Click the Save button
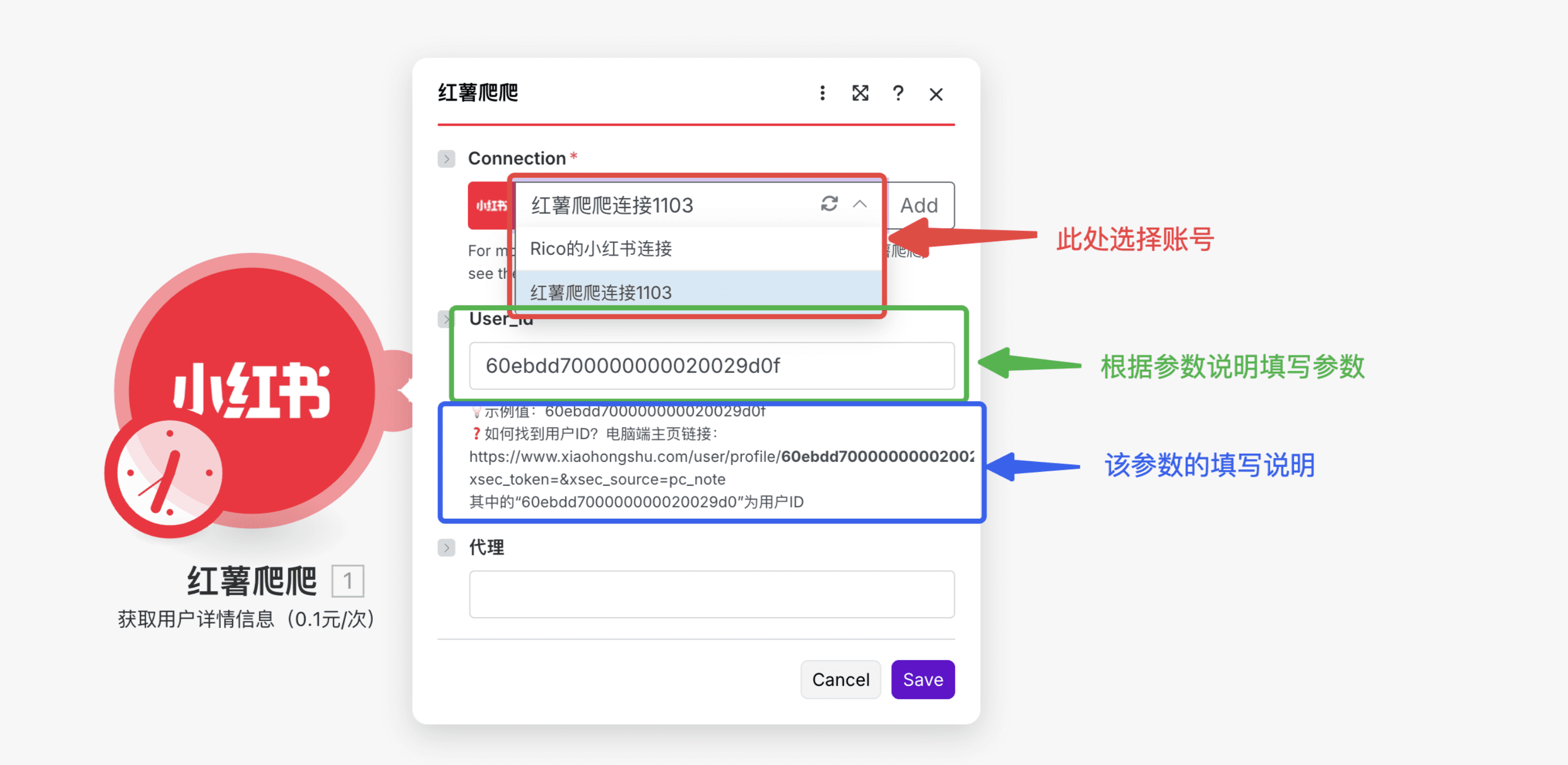This screenshot has width=1568, height=765. (923, 679)
